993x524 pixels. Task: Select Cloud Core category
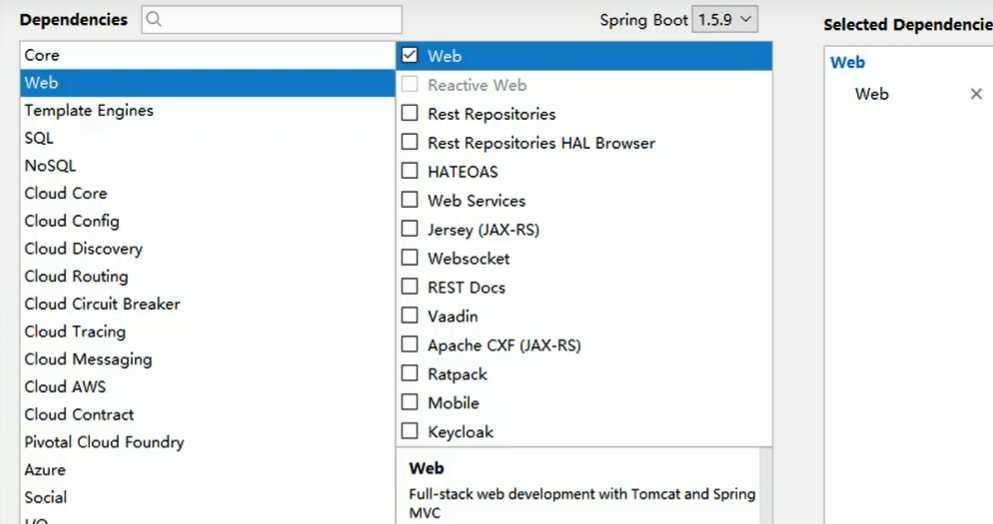pyautogui.click(x=208, y=193)
